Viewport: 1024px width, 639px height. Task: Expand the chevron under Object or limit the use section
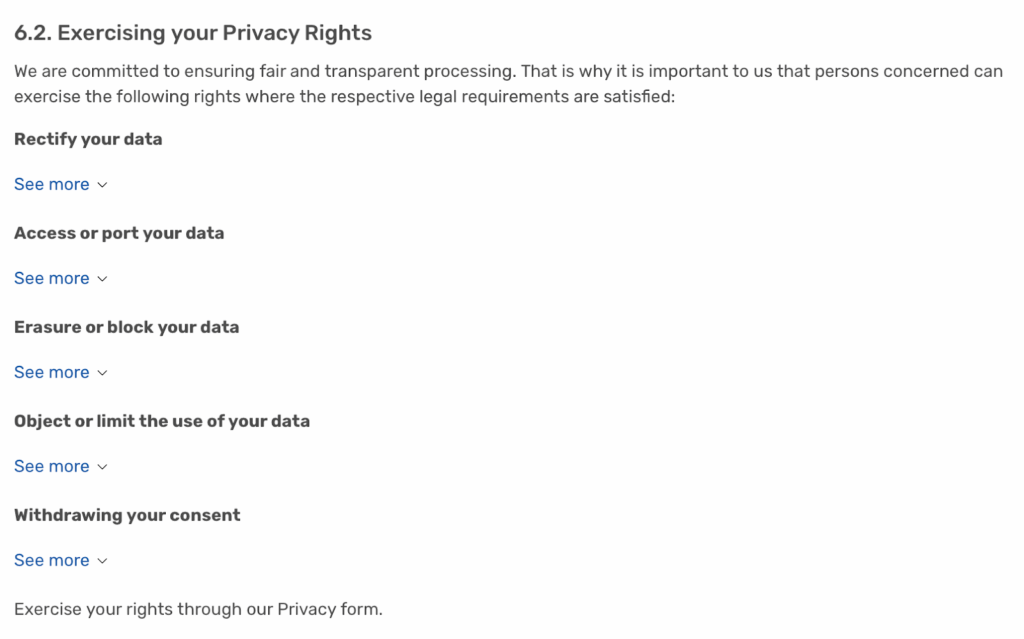pyautogui.click(x=103, y=466)
